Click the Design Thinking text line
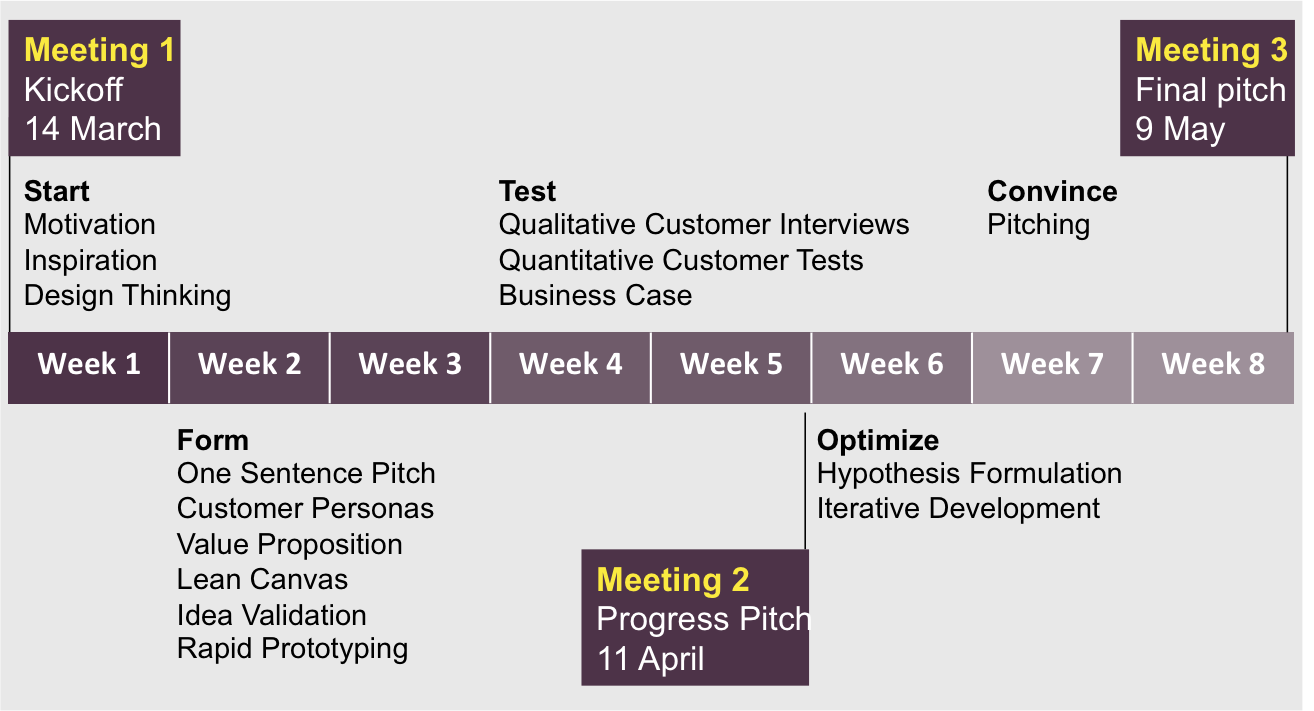The image size is (1314, 711). click(127, 296)
